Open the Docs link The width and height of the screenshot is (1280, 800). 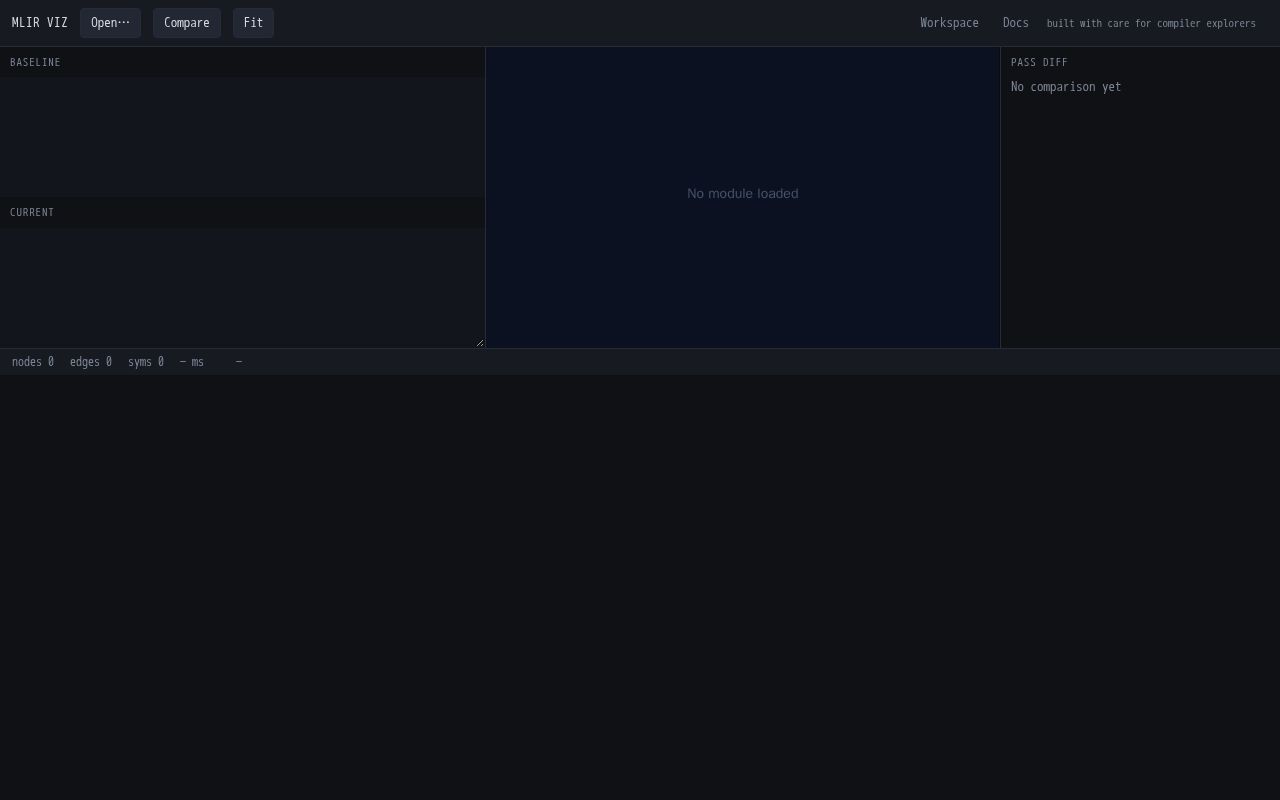pos(1015,23)
